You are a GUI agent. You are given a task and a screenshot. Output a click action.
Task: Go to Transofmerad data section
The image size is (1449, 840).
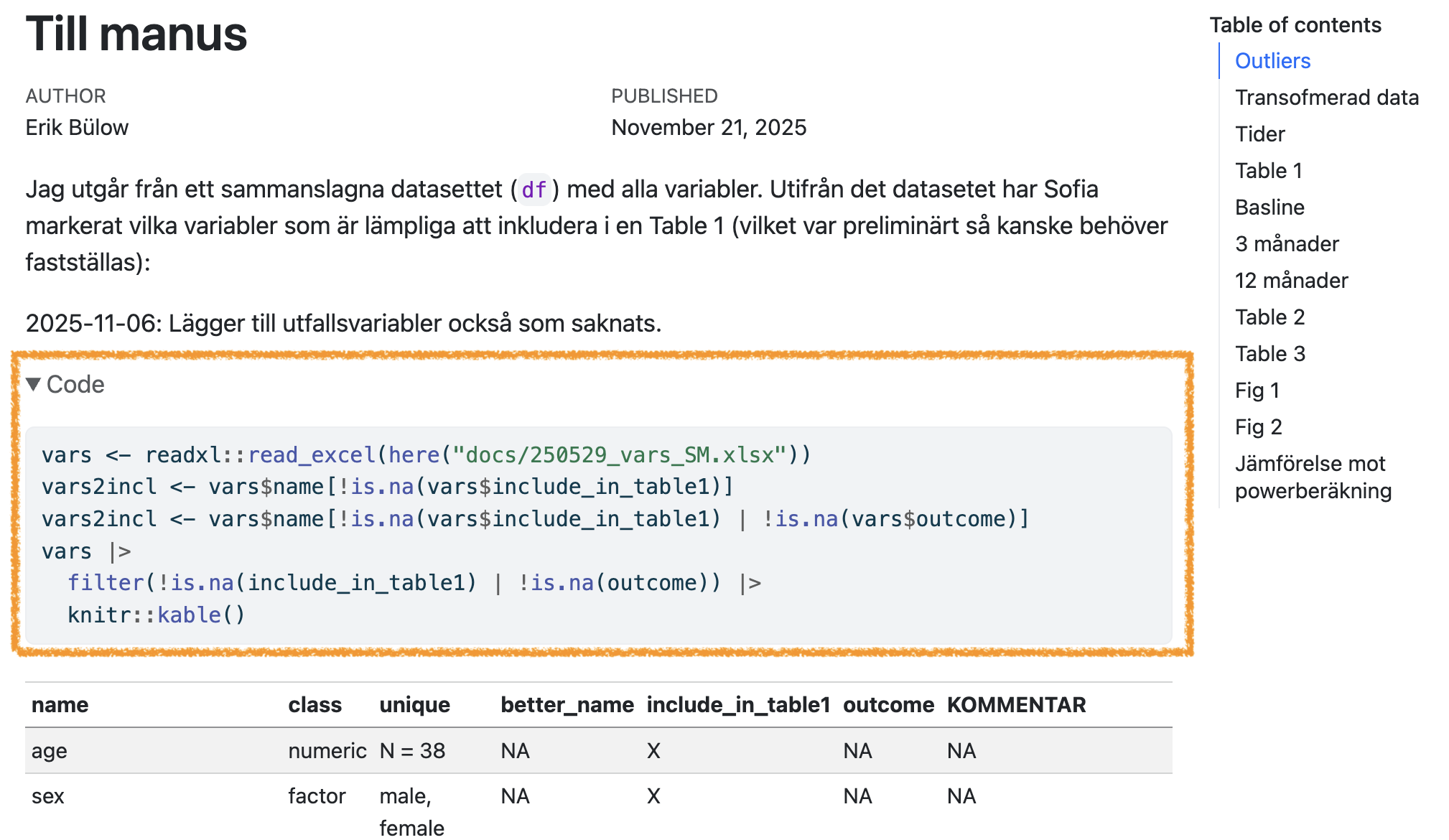click(1326, 98)
